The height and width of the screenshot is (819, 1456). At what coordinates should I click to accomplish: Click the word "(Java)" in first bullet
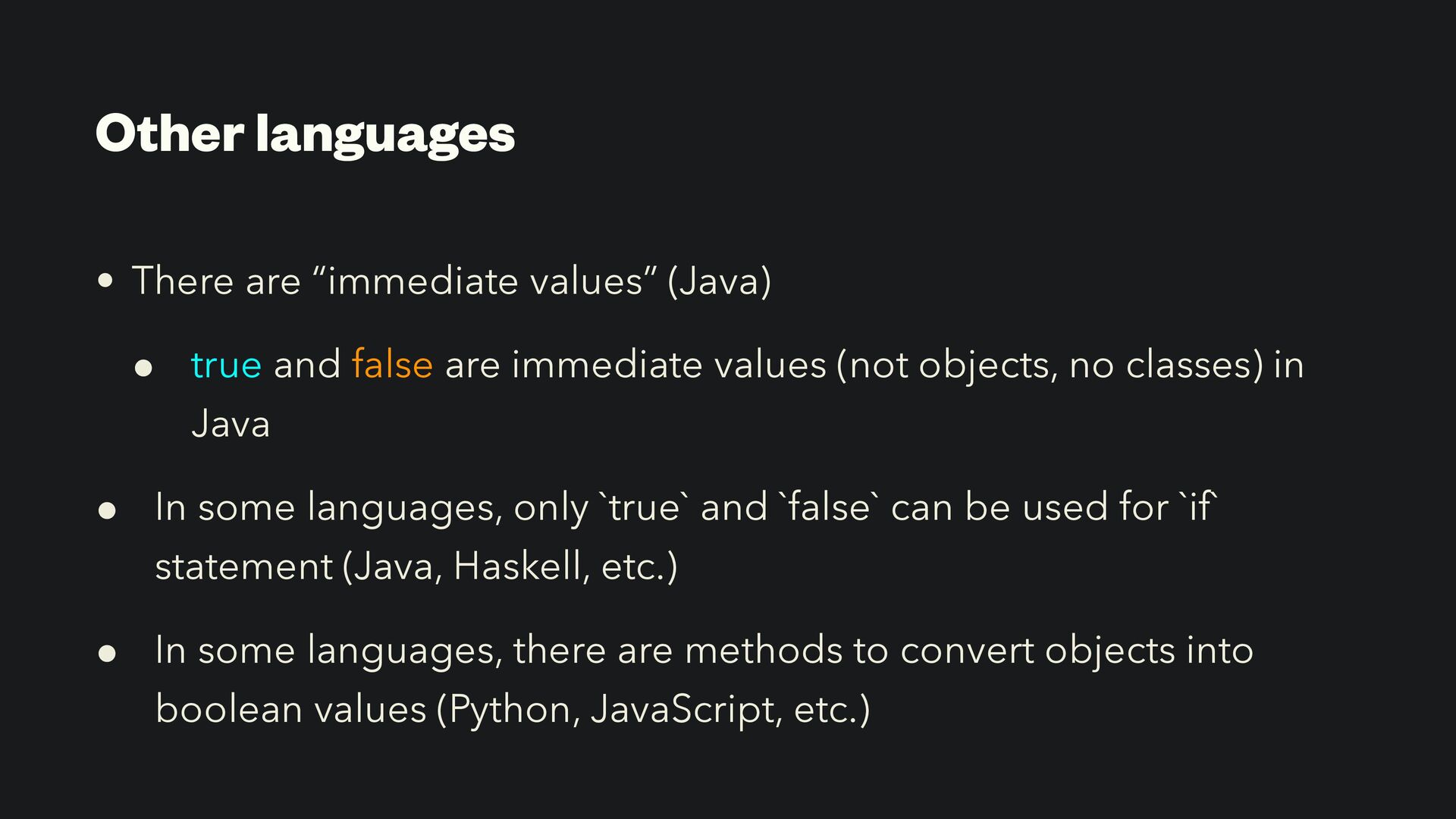point(719,281)
